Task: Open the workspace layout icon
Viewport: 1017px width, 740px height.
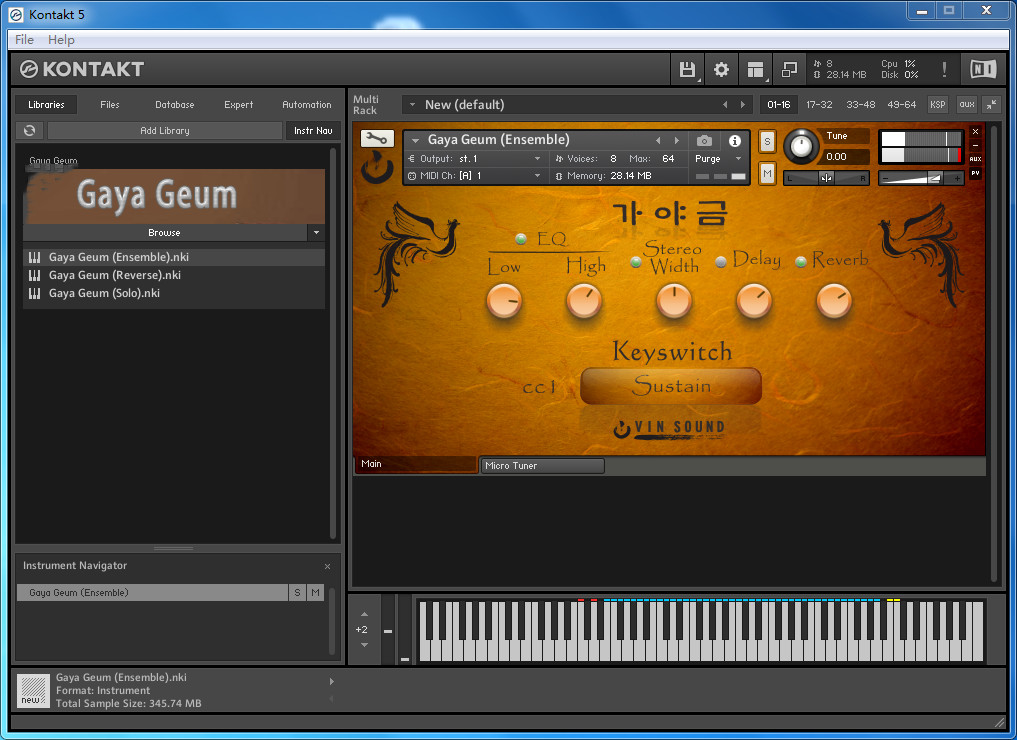Action: click(x=755, y=69)
